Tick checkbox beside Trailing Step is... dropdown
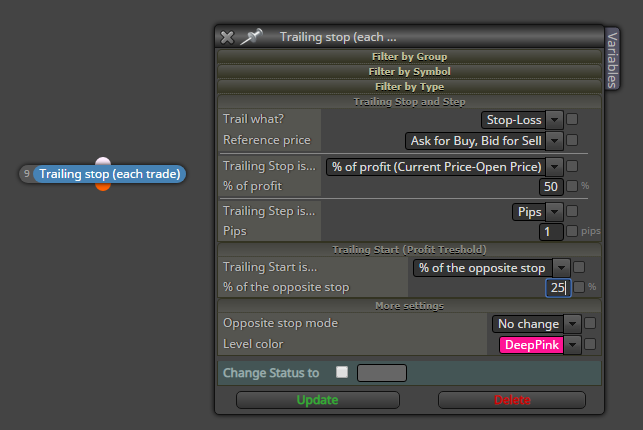This screenshot has width=643, height=430. click(x=572, y=211)
